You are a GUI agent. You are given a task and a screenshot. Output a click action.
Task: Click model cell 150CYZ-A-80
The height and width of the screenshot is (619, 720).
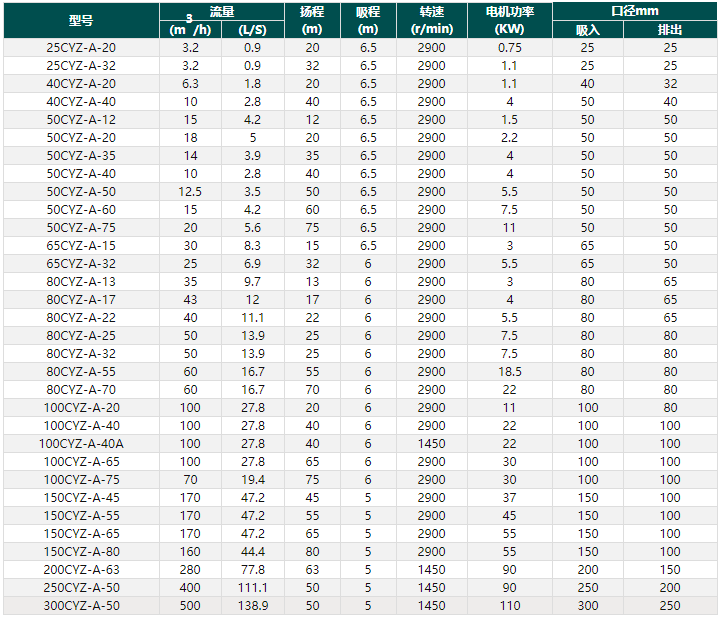point(81,551)
